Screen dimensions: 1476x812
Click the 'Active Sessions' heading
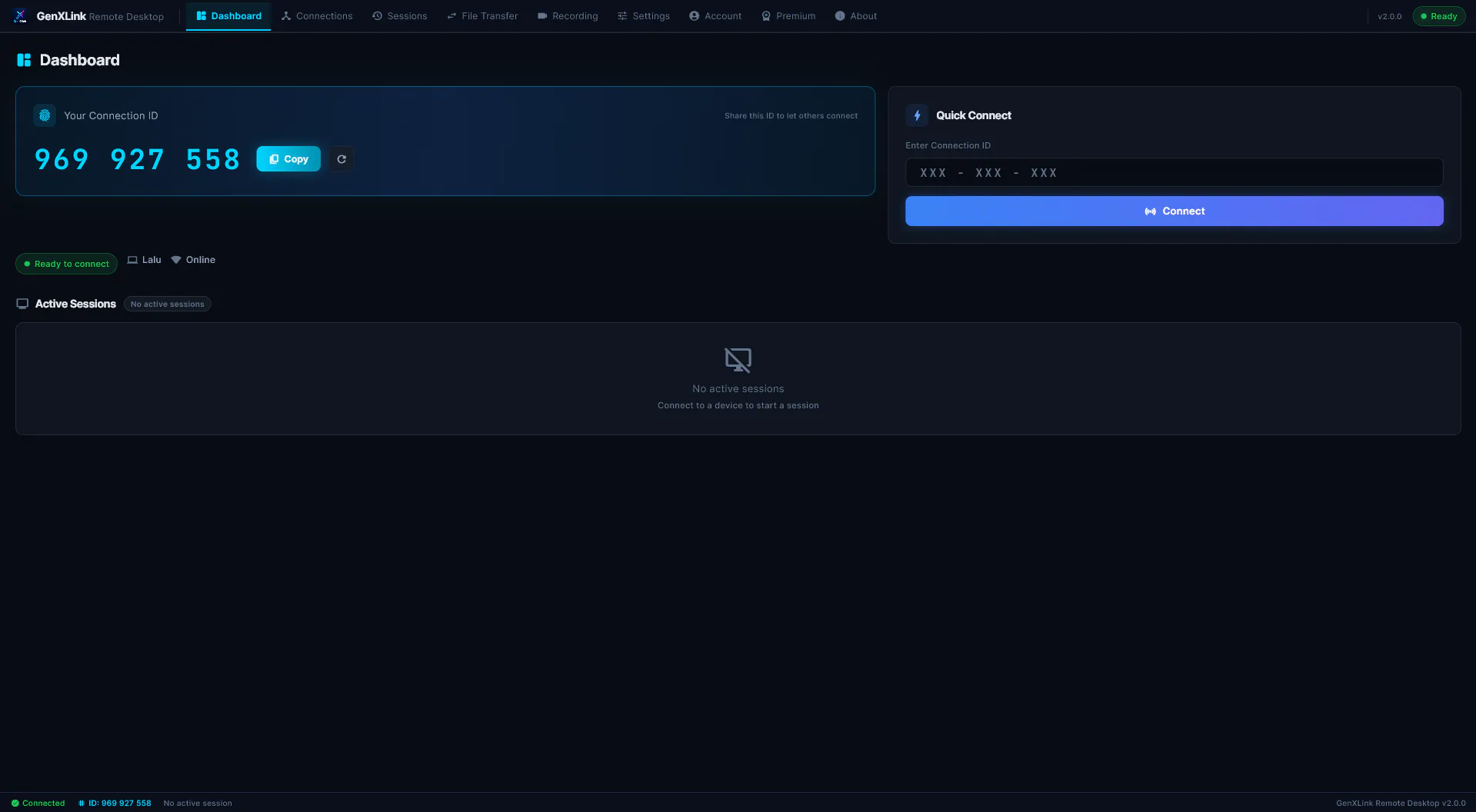tap(75, 304)
